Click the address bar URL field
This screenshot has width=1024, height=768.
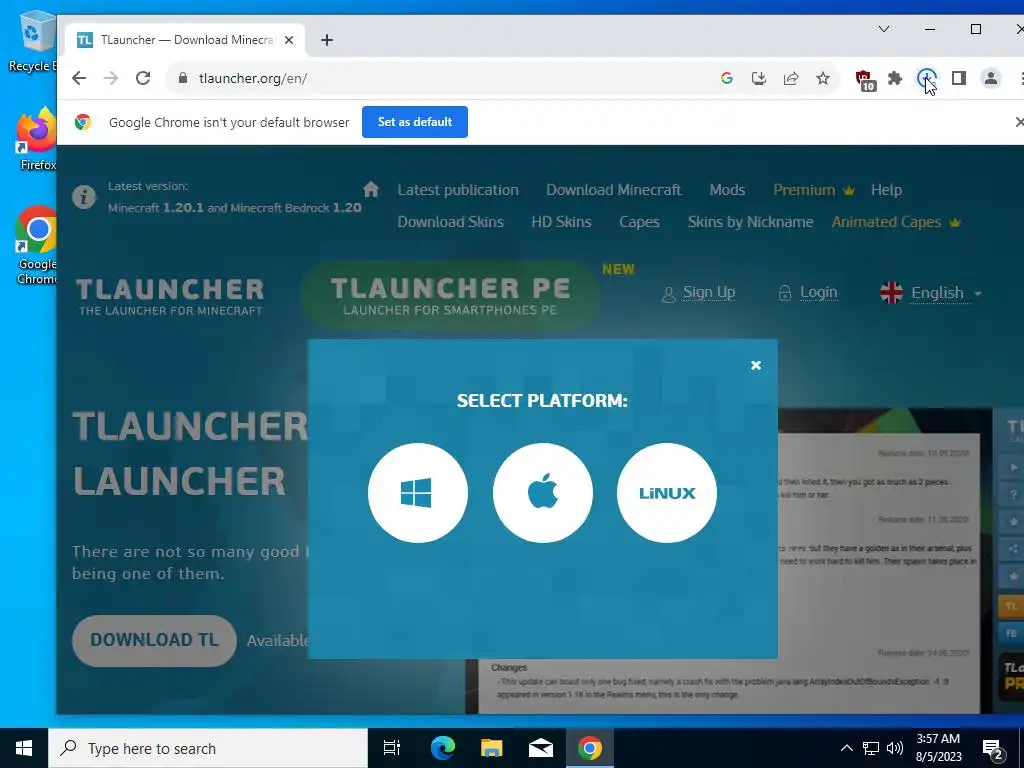coord(444,78)
